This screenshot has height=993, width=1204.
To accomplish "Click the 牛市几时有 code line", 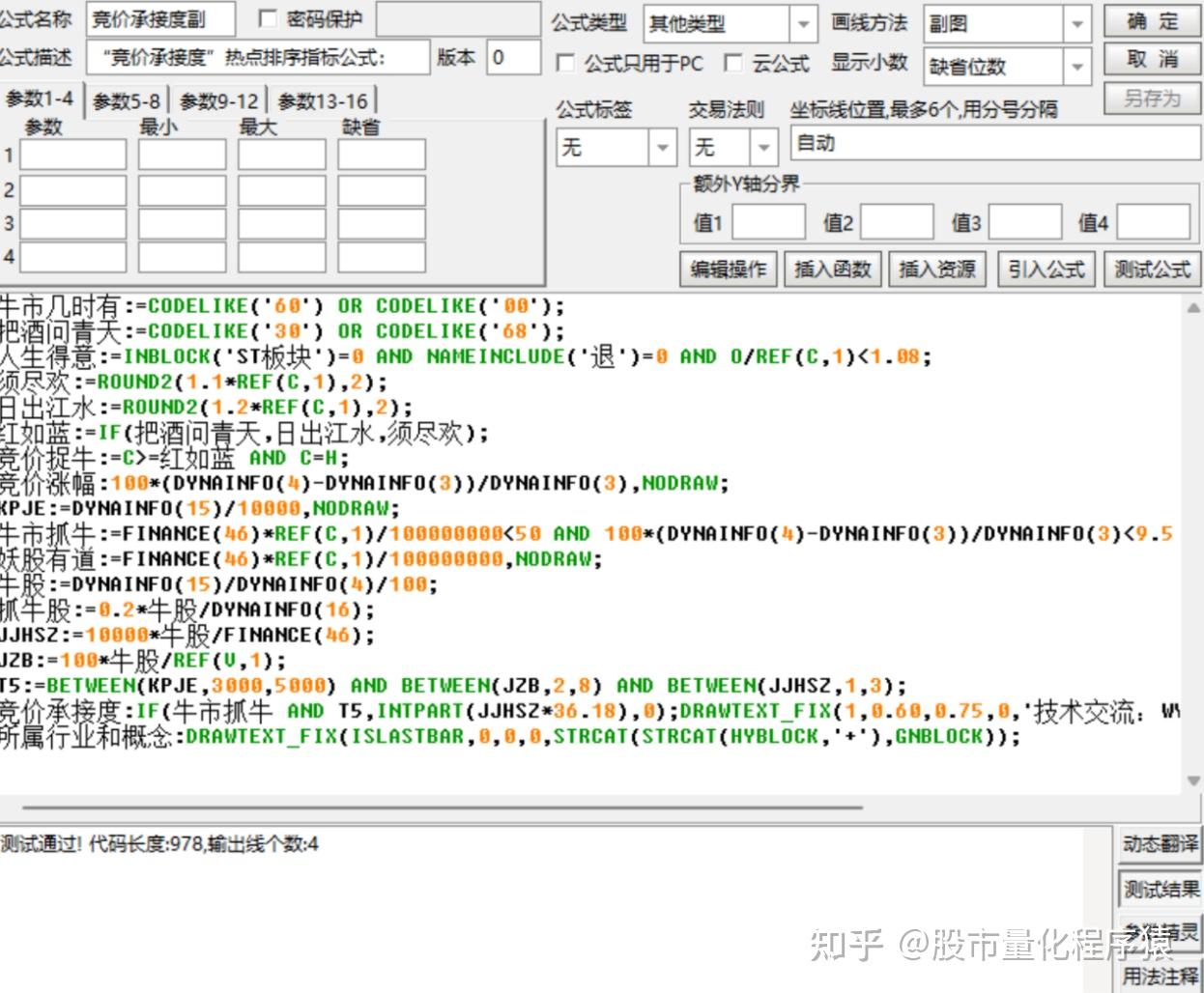I will coord(282,306).
